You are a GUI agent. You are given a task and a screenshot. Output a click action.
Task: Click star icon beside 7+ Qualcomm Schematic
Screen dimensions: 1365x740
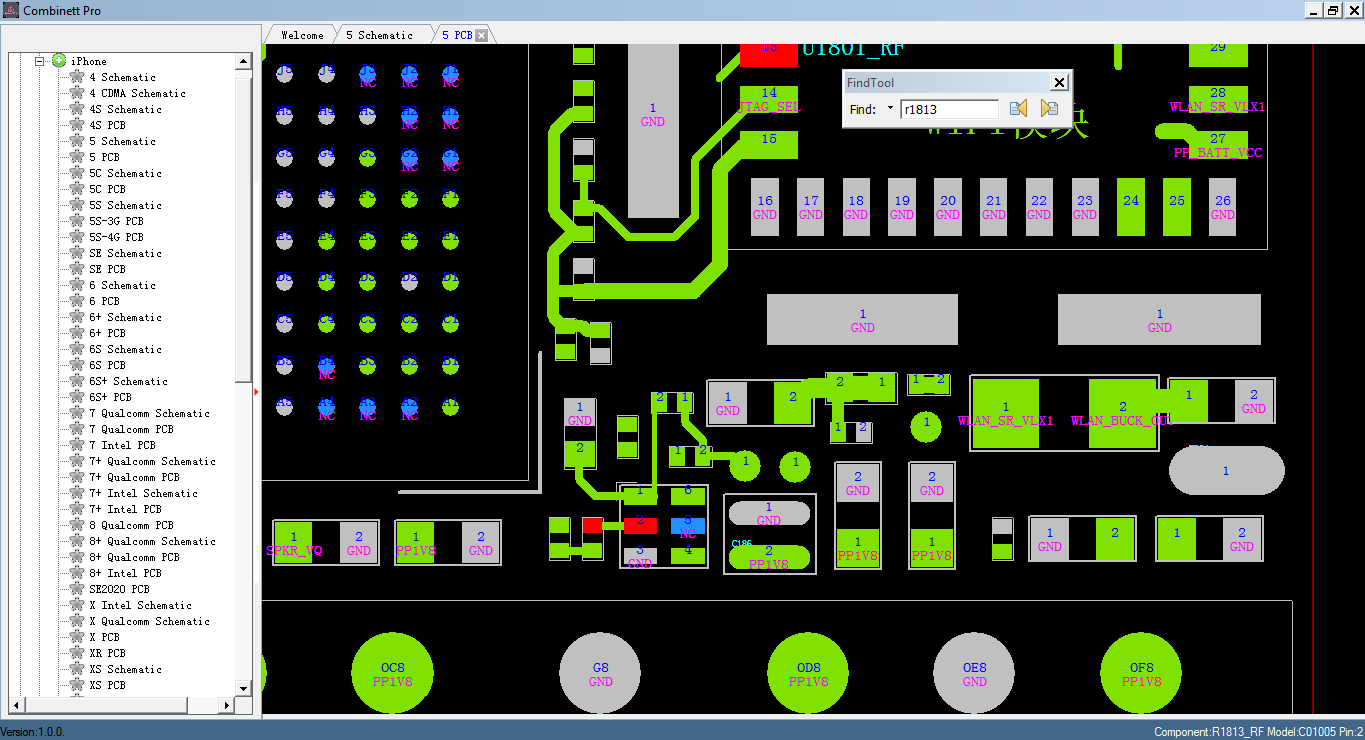point(77,461)
